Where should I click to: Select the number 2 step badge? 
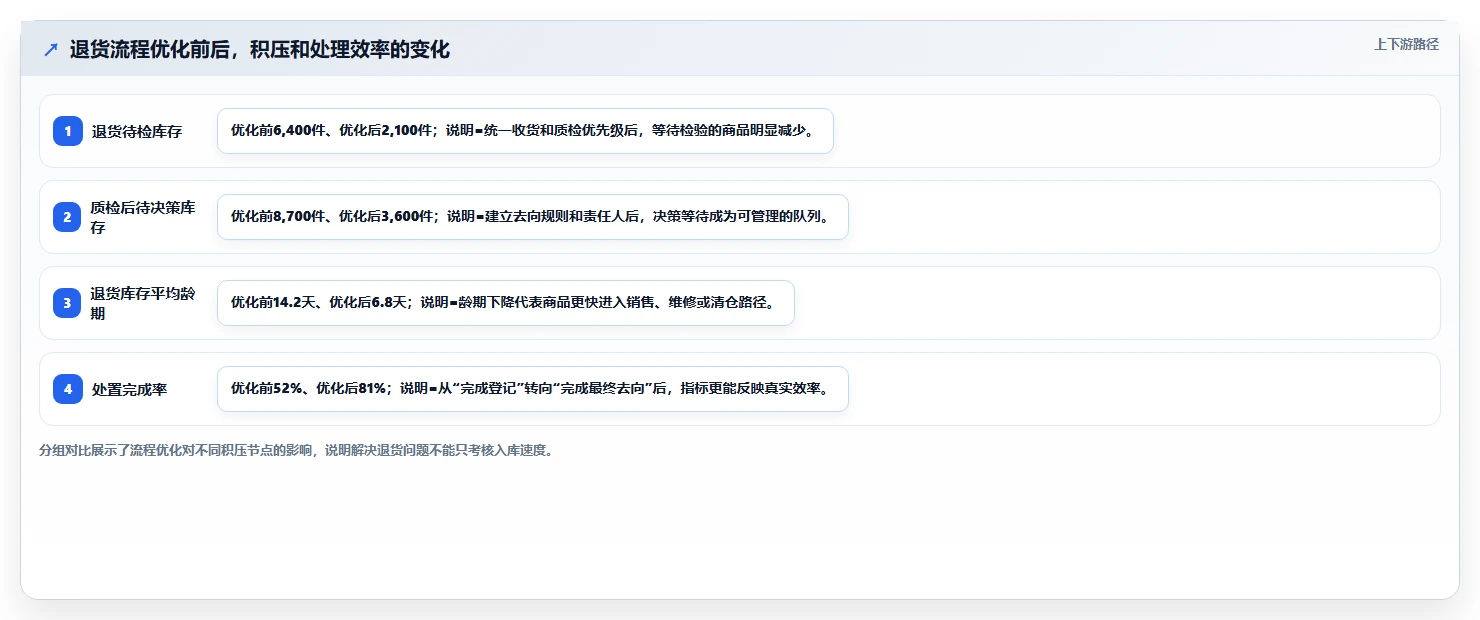tap(68, 217)
